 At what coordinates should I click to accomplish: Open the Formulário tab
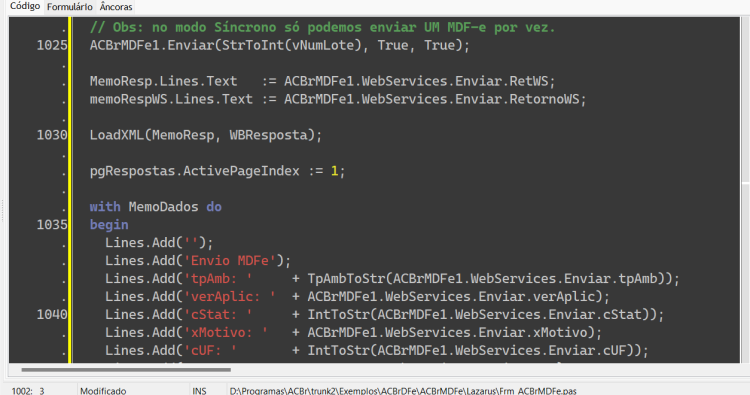click(70, 7)
